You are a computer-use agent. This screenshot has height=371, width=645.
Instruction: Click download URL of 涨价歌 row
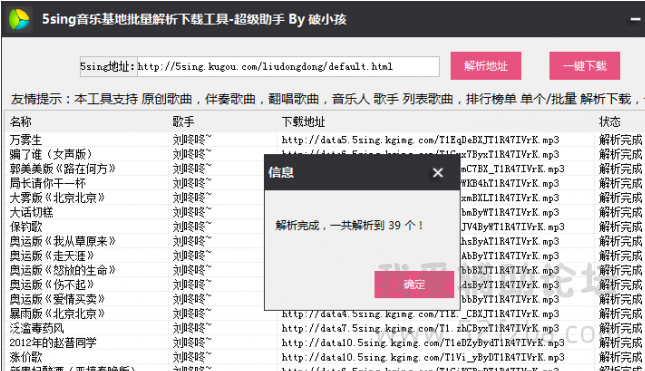click(x=423, y=357)
